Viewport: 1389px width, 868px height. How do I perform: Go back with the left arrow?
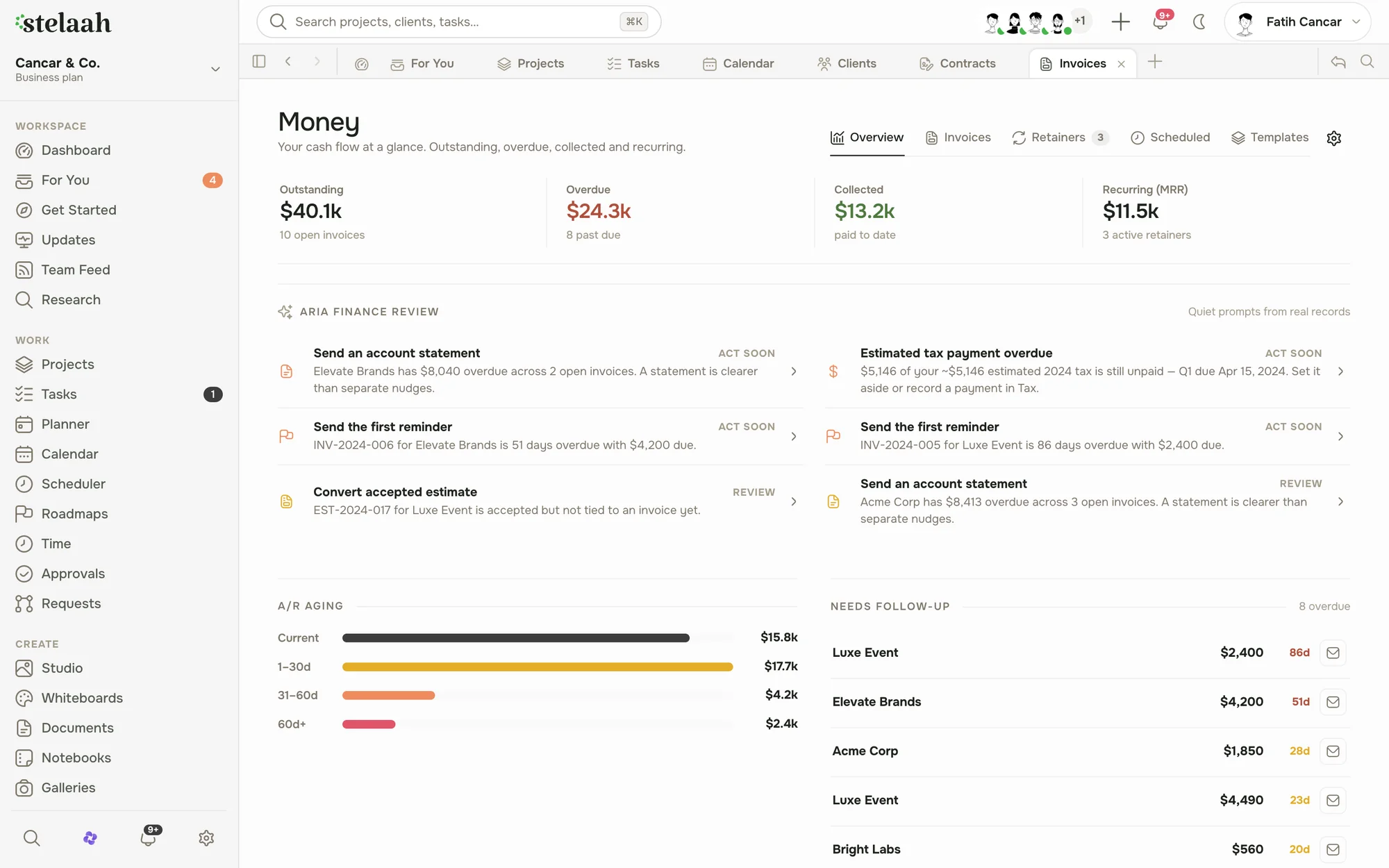(x=288, y=62)
